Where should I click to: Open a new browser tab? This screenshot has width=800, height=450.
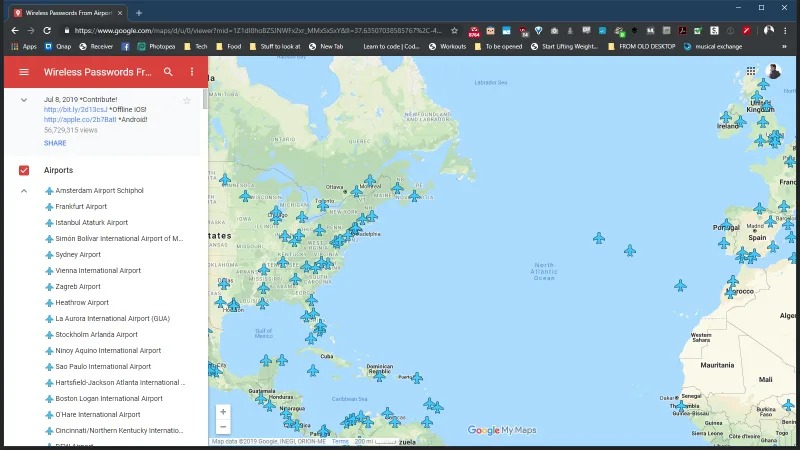139,13
